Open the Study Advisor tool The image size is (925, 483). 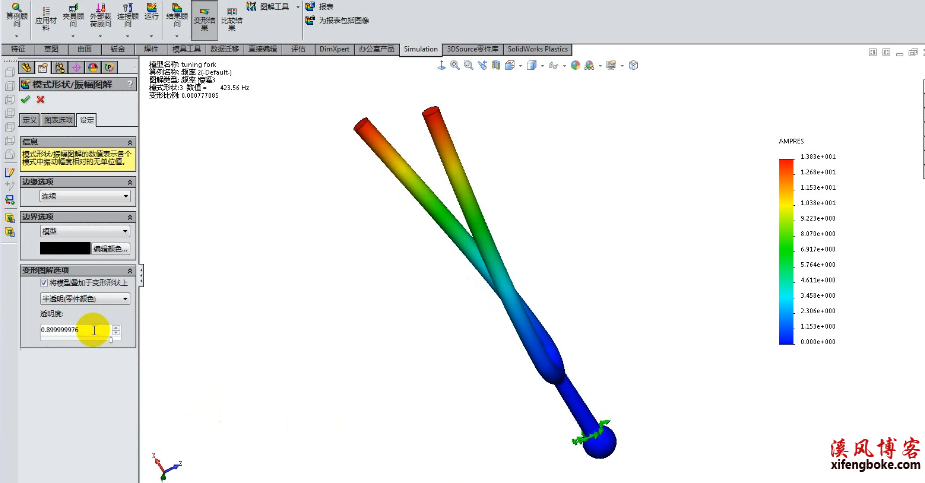[16, 16]
